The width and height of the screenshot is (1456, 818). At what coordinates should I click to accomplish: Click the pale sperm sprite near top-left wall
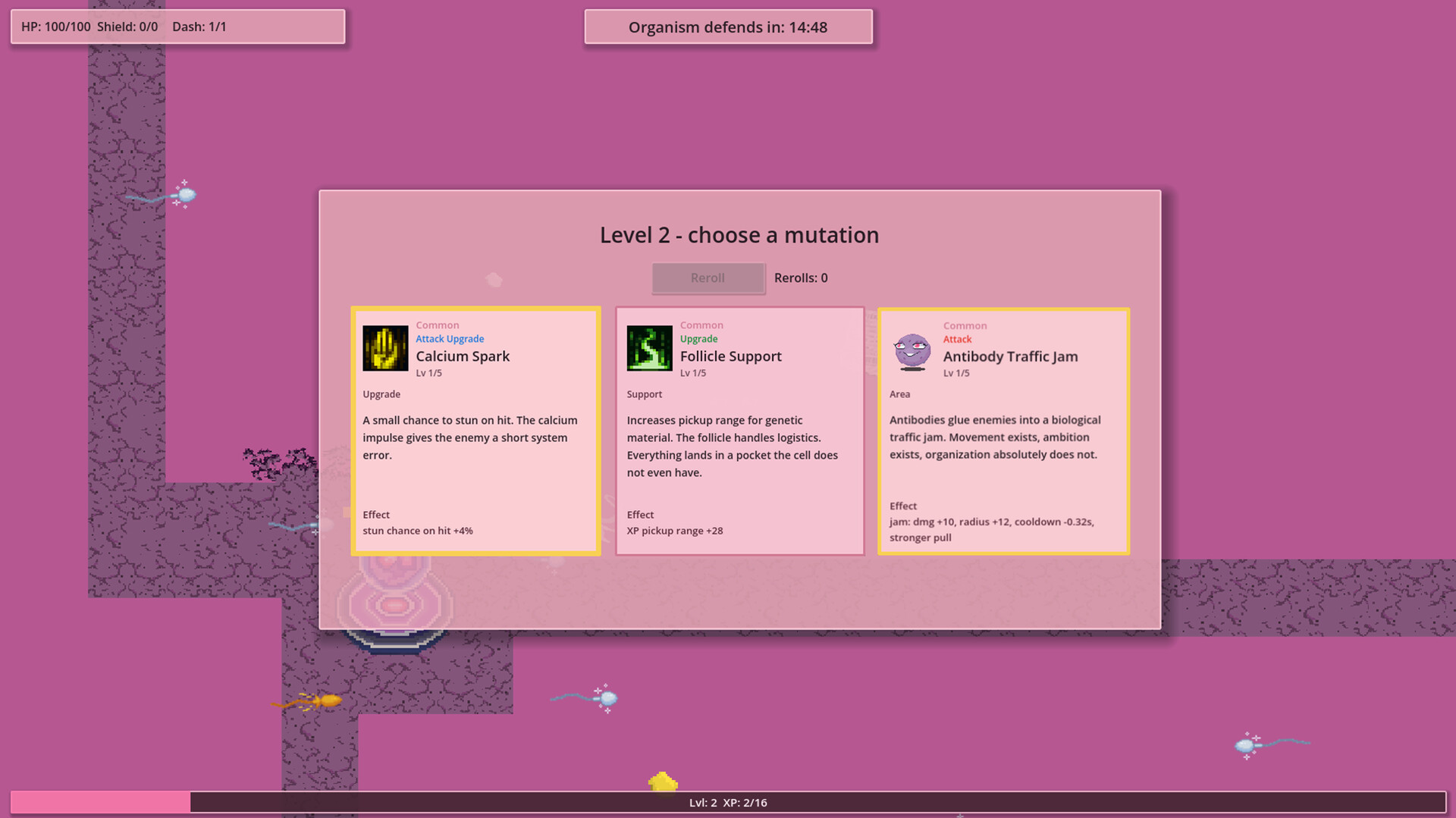point(162,196)
